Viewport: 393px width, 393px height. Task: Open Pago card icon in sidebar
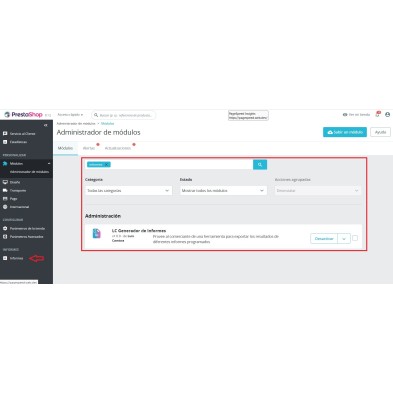click(x=5, y=199)
